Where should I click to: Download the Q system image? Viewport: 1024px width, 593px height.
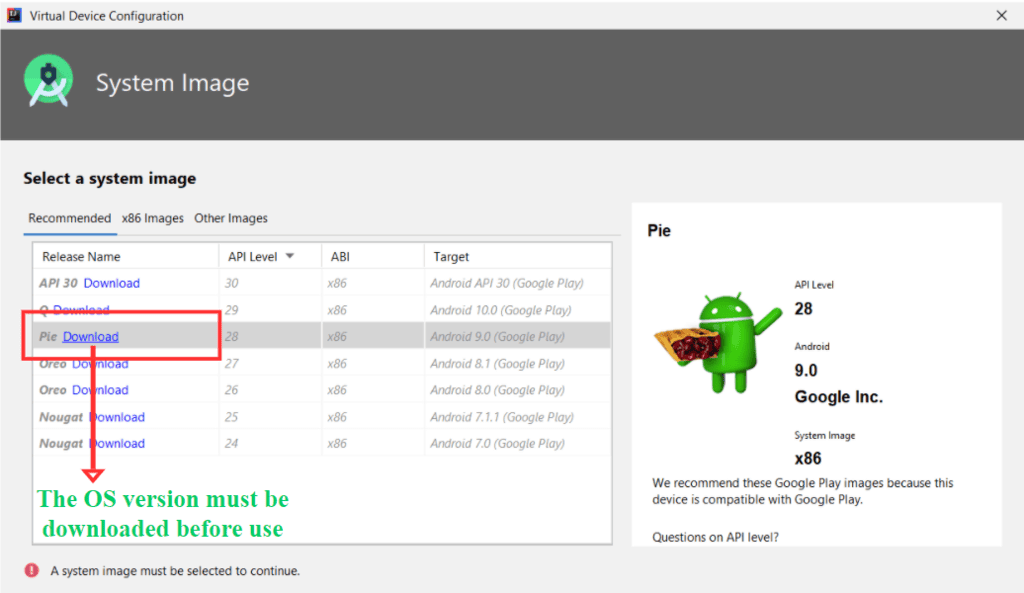(81, 310)
